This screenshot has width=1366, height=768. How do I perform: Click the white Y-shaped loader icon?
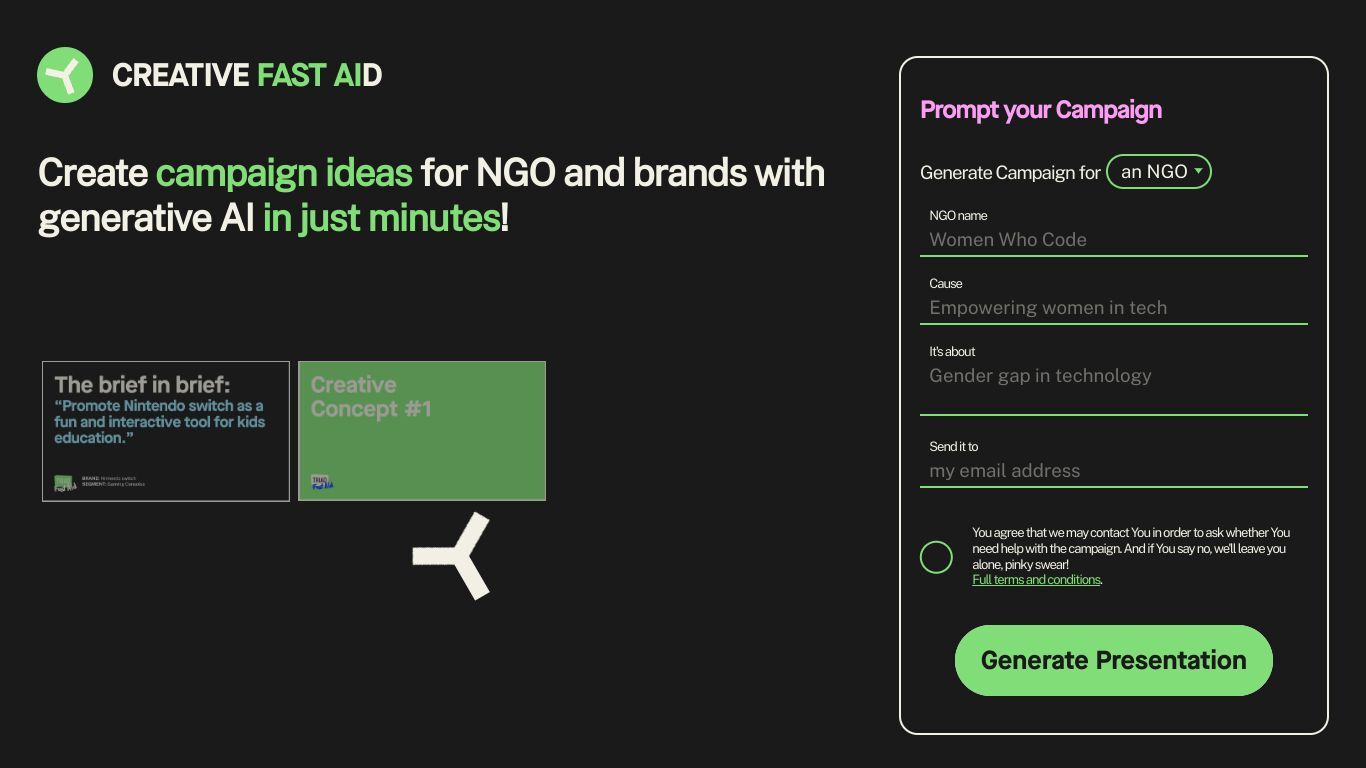coord(451,556)
